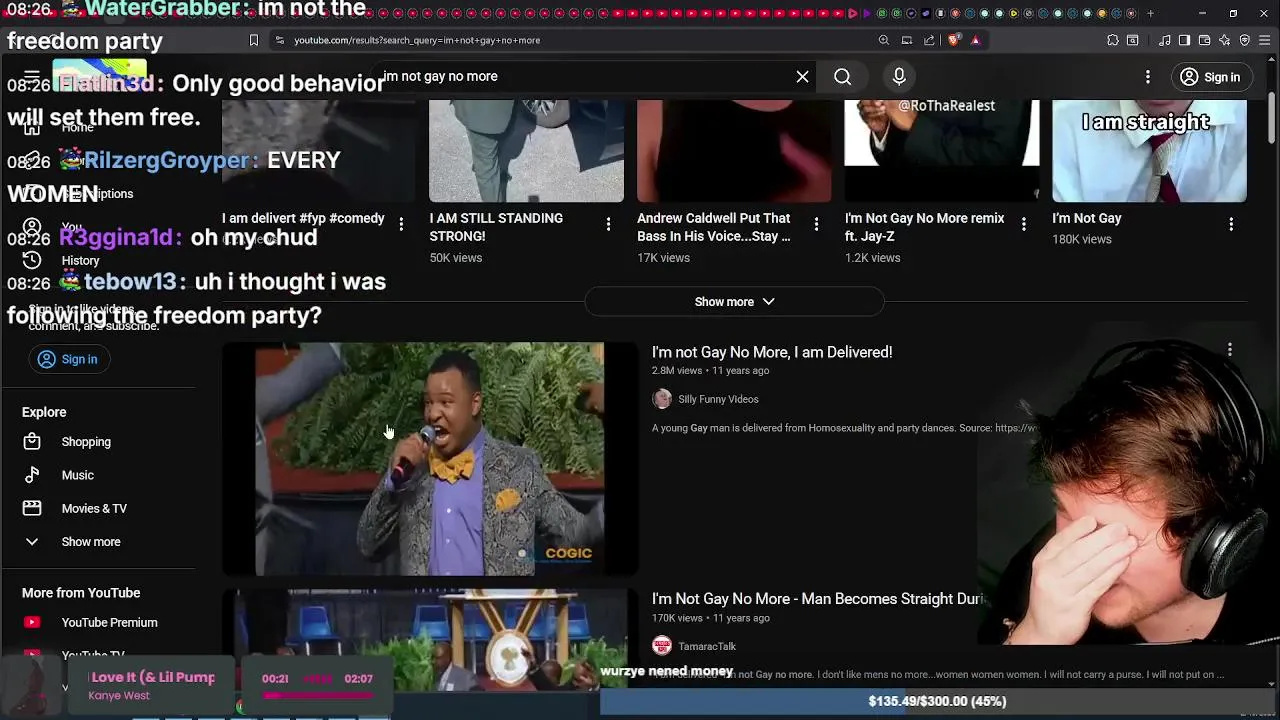The width and height of the screenshot is (1280, 720).
Task: Open site settings icon beside URL
Action: [x=279, y=40]
